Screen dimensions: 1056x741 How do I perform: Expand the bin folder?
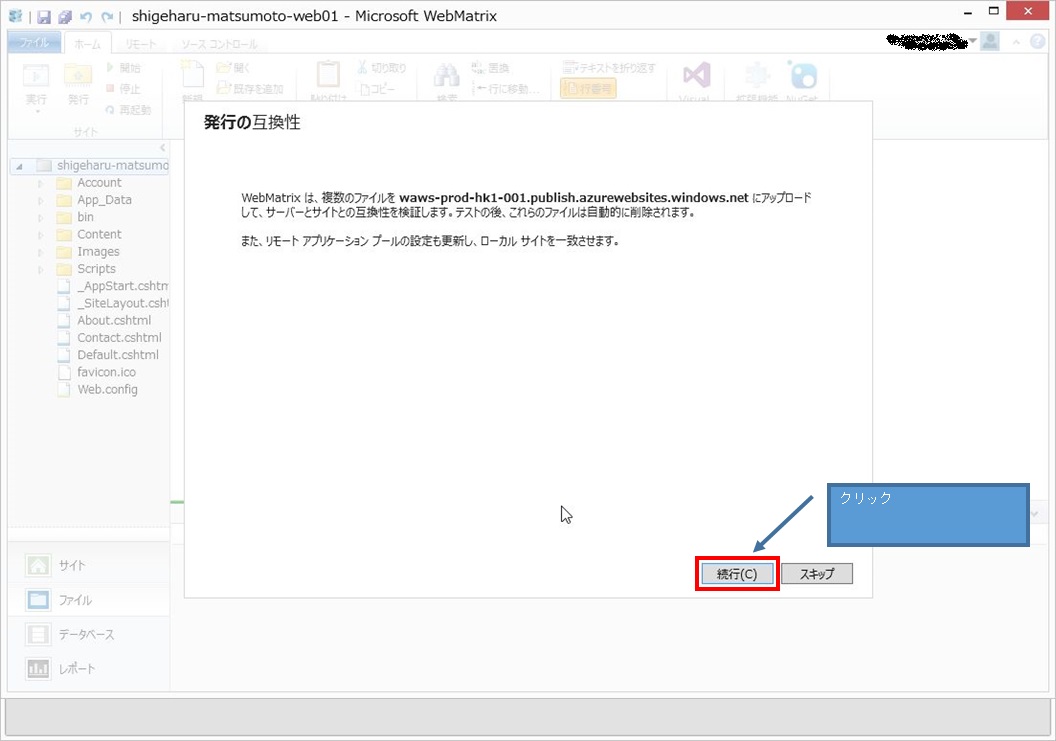pyautogui.click(x=41, y=218)
